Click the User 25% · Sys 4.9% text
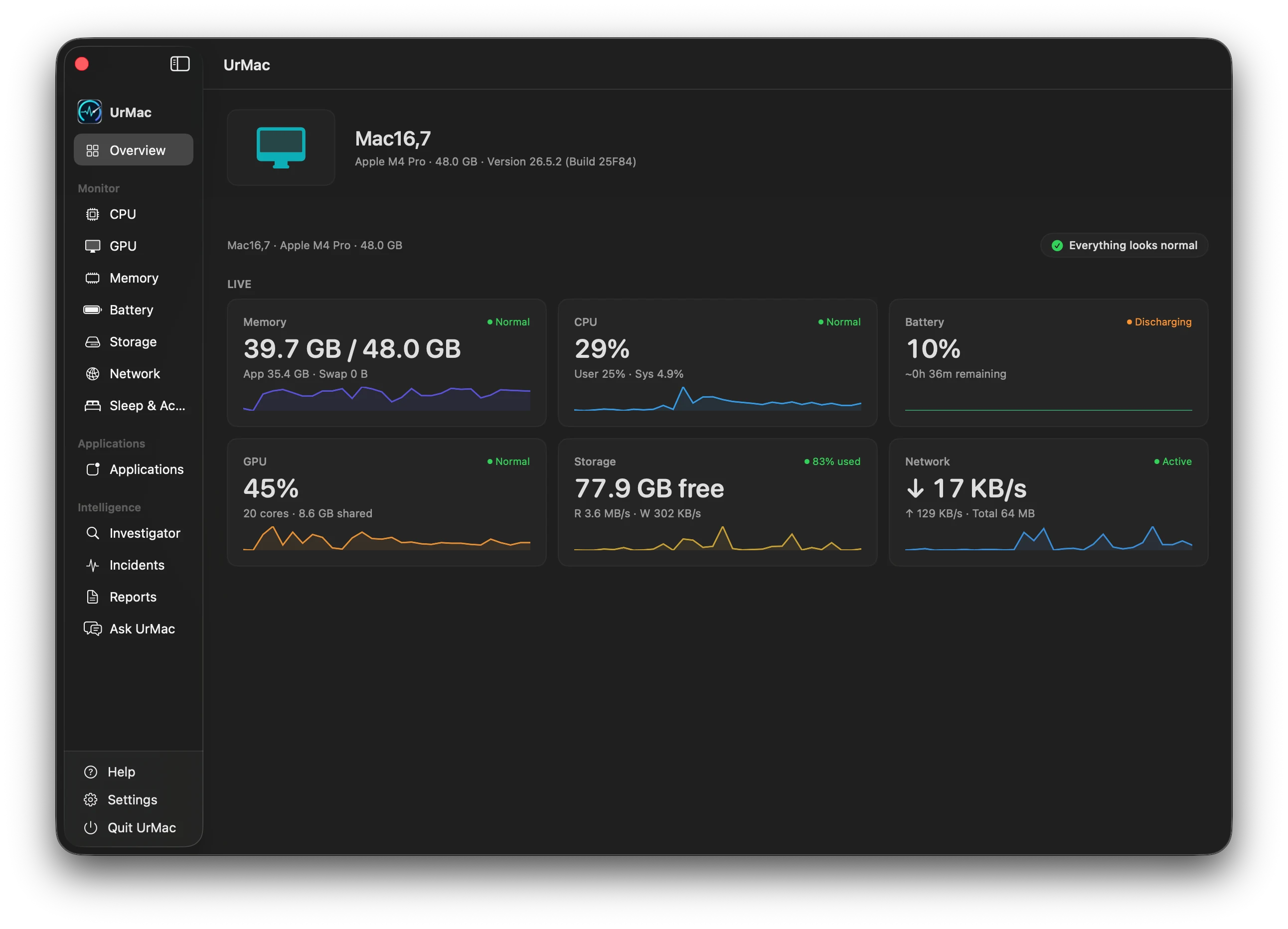 [x=629, y=374]
